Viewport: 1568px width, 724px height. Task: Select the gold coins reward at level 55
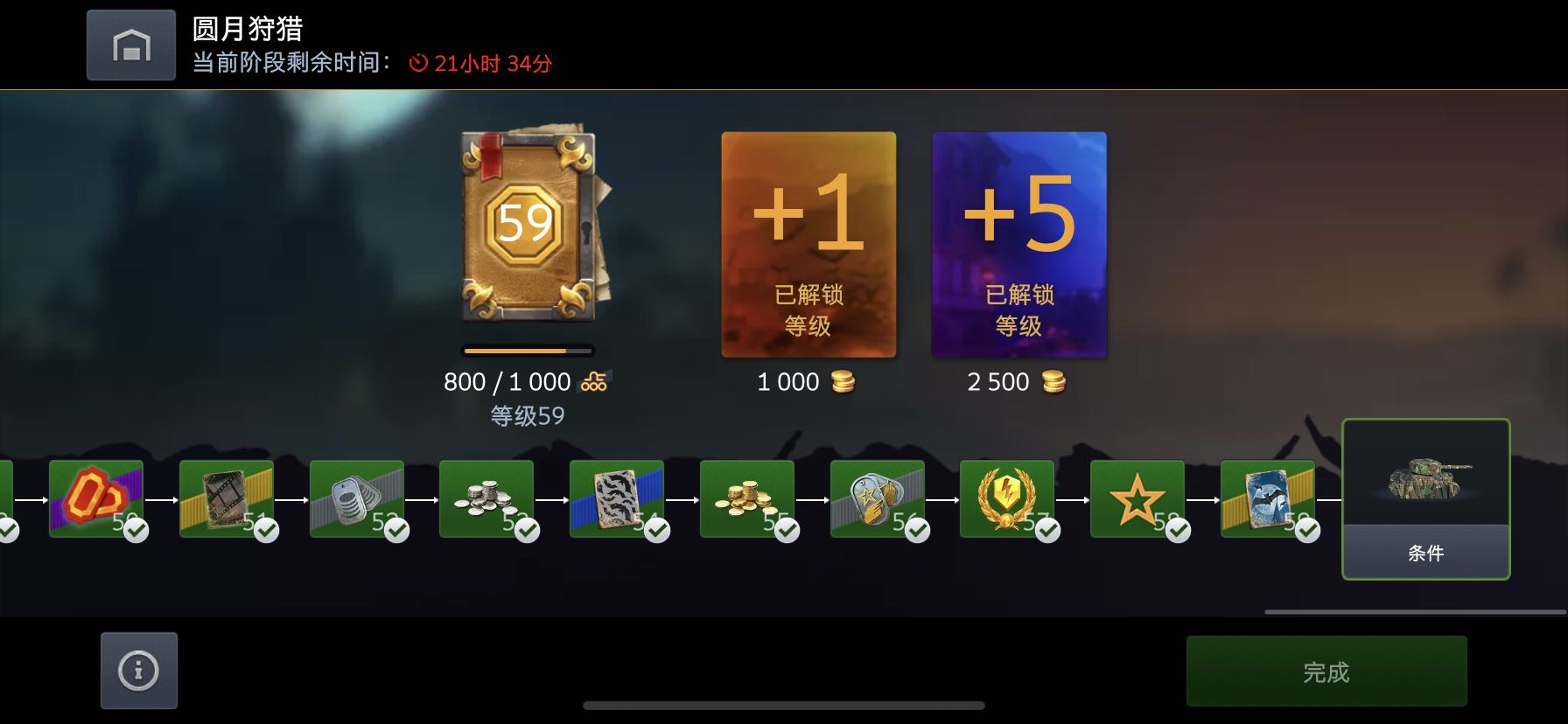pos(747,498)
